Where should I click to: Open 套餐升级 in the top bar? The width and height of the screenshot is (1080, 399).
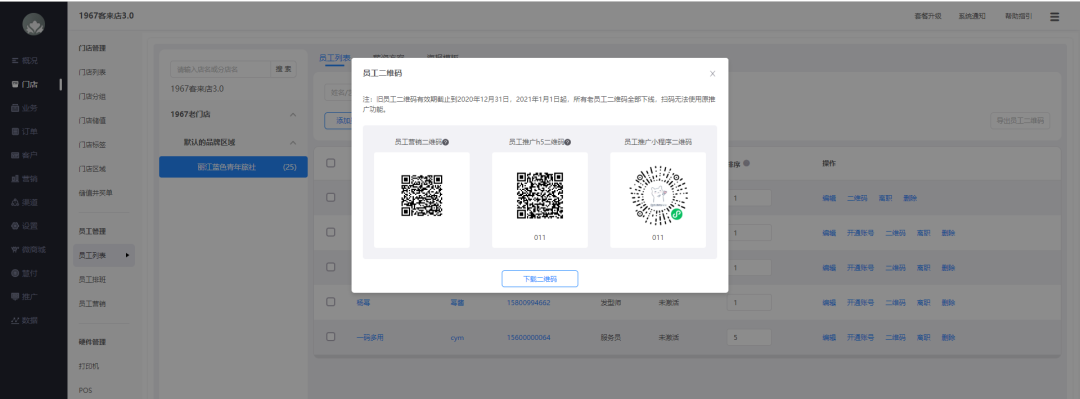(x=928, y=17)
